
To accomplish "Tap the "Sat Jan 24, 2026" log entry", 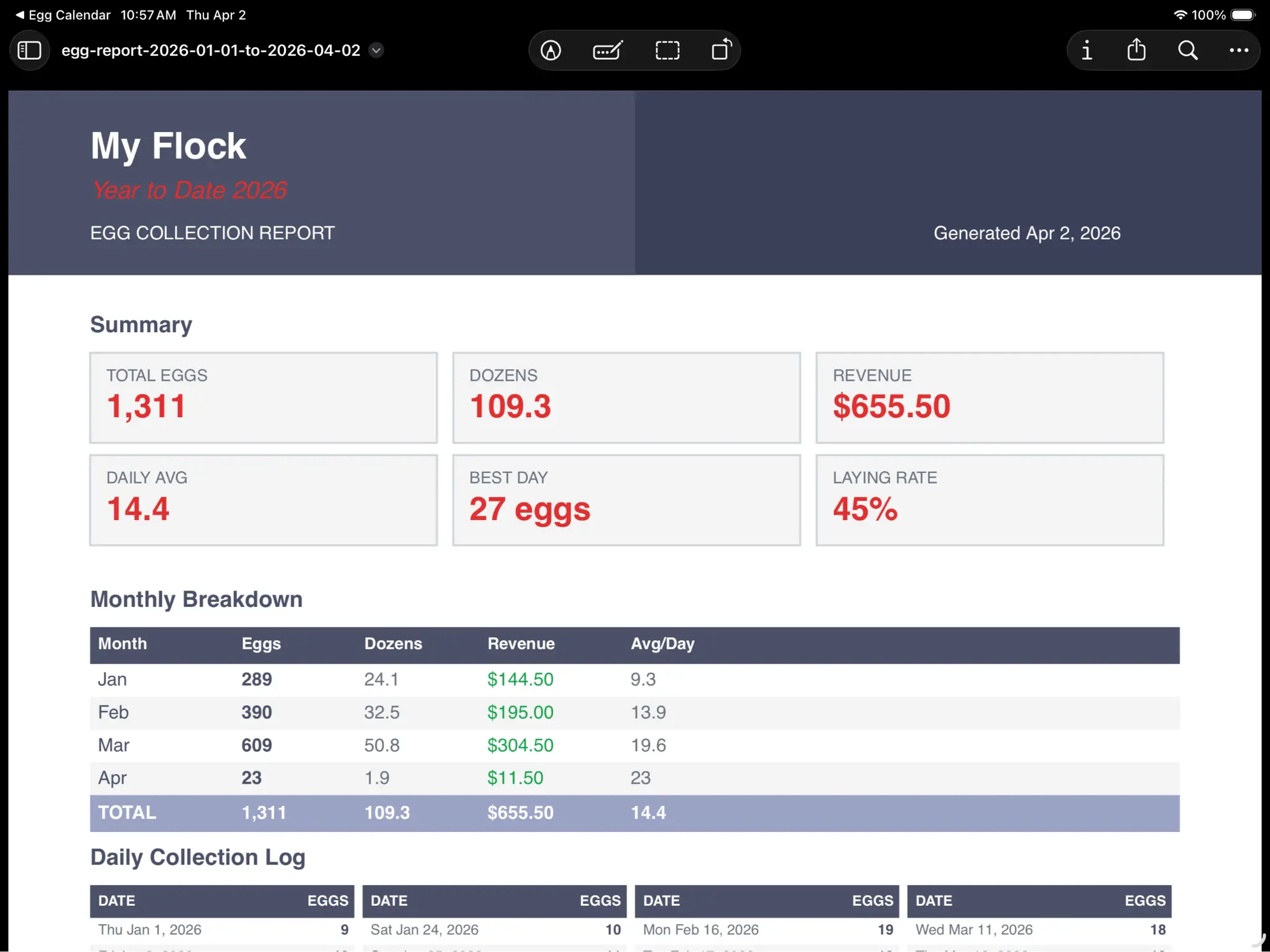I will pyautogui.click(x=424, y=930).
